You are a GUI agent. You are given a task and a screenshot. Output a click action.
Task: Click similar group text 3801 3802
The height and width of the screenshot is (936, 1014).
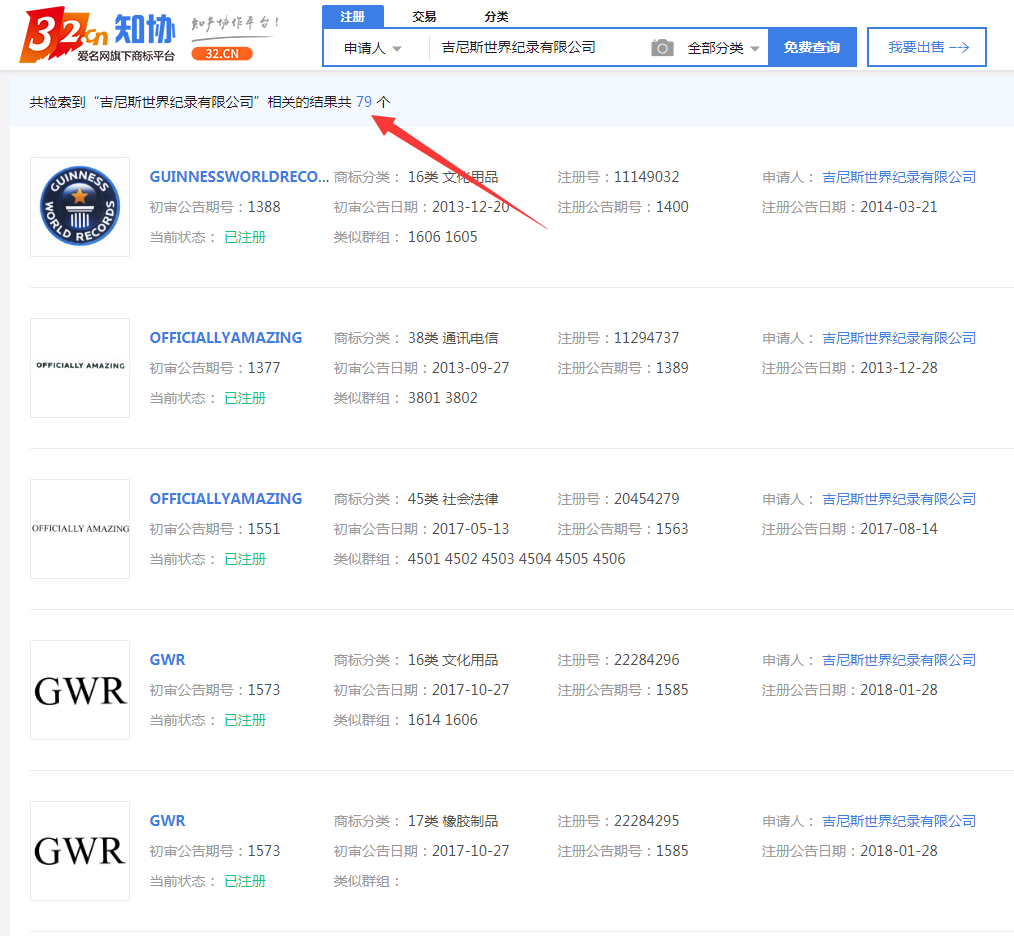coord(442,398)
